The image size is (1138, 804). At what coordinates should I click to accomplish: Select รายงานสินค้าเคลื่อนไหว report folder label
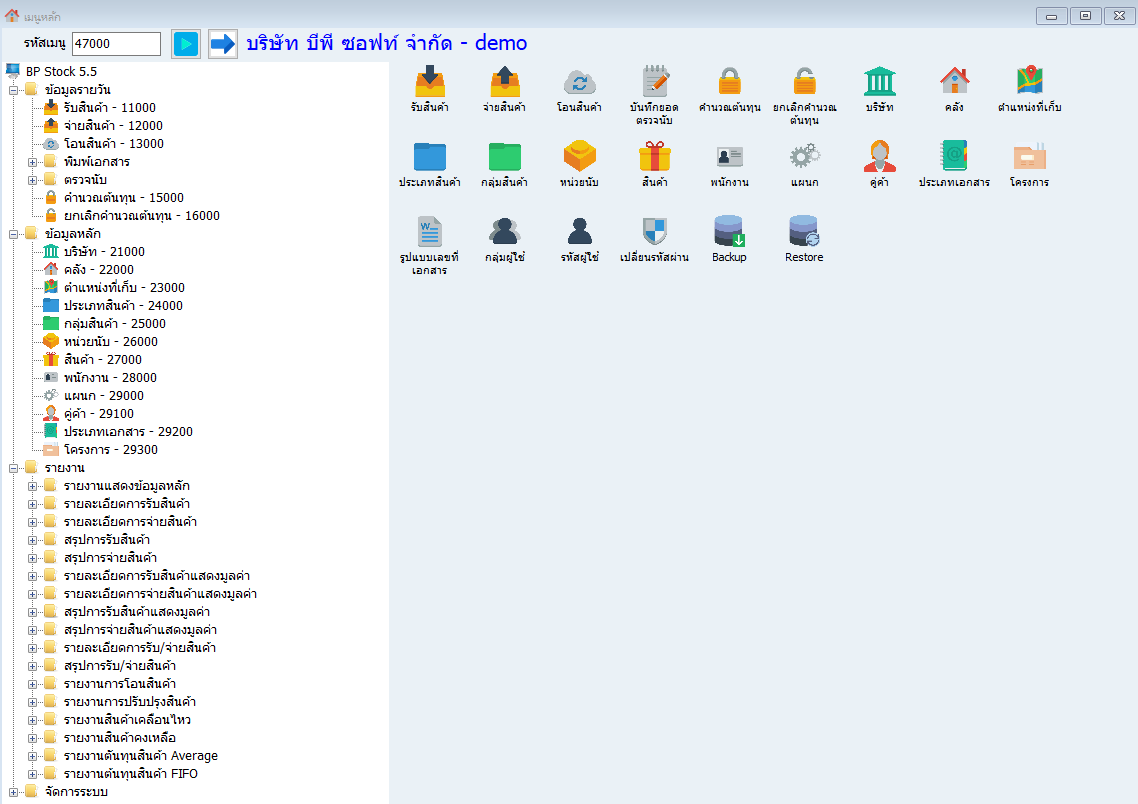(x=127, y=720)
